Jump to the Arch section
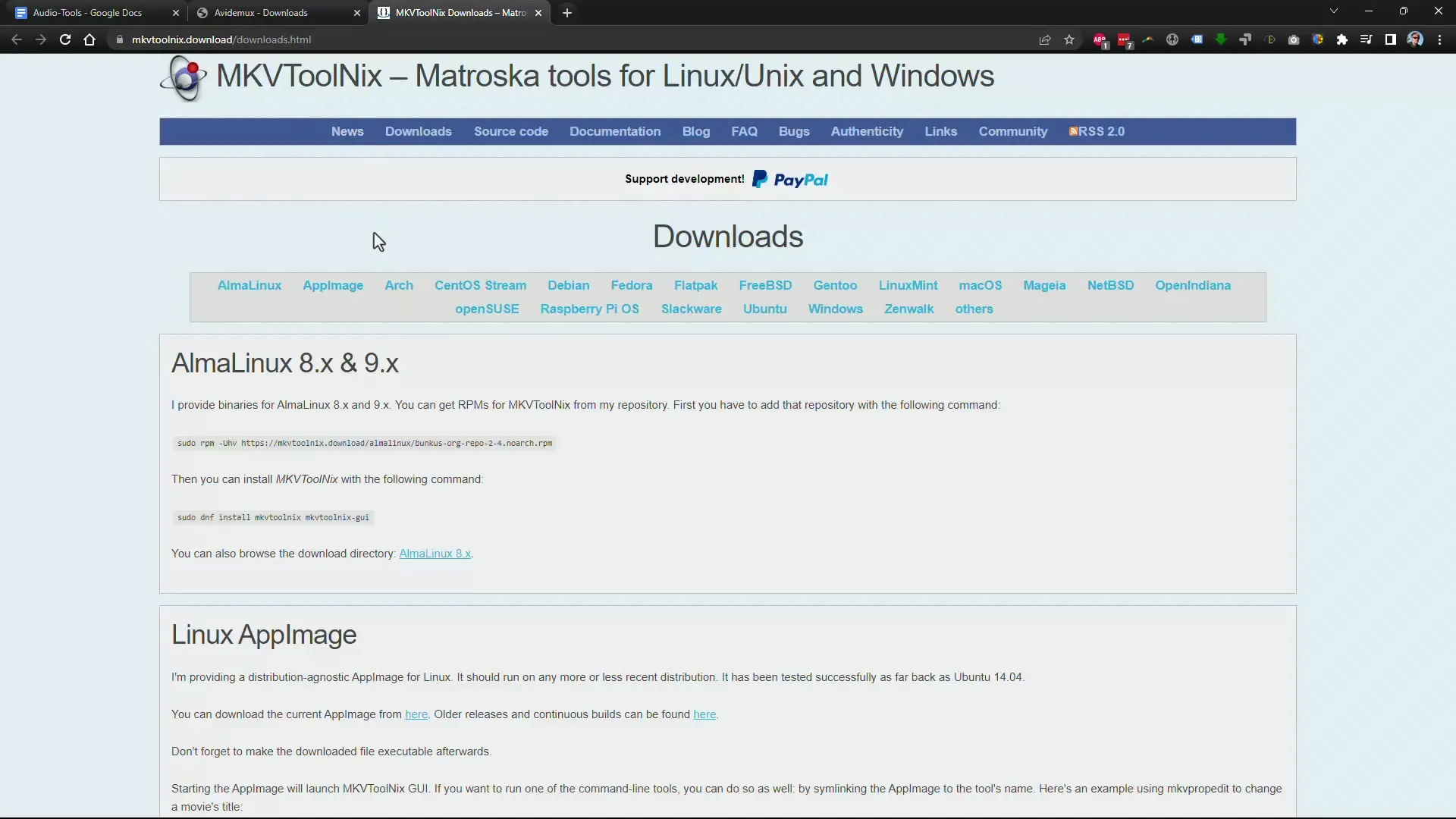 tap(399, 285)
